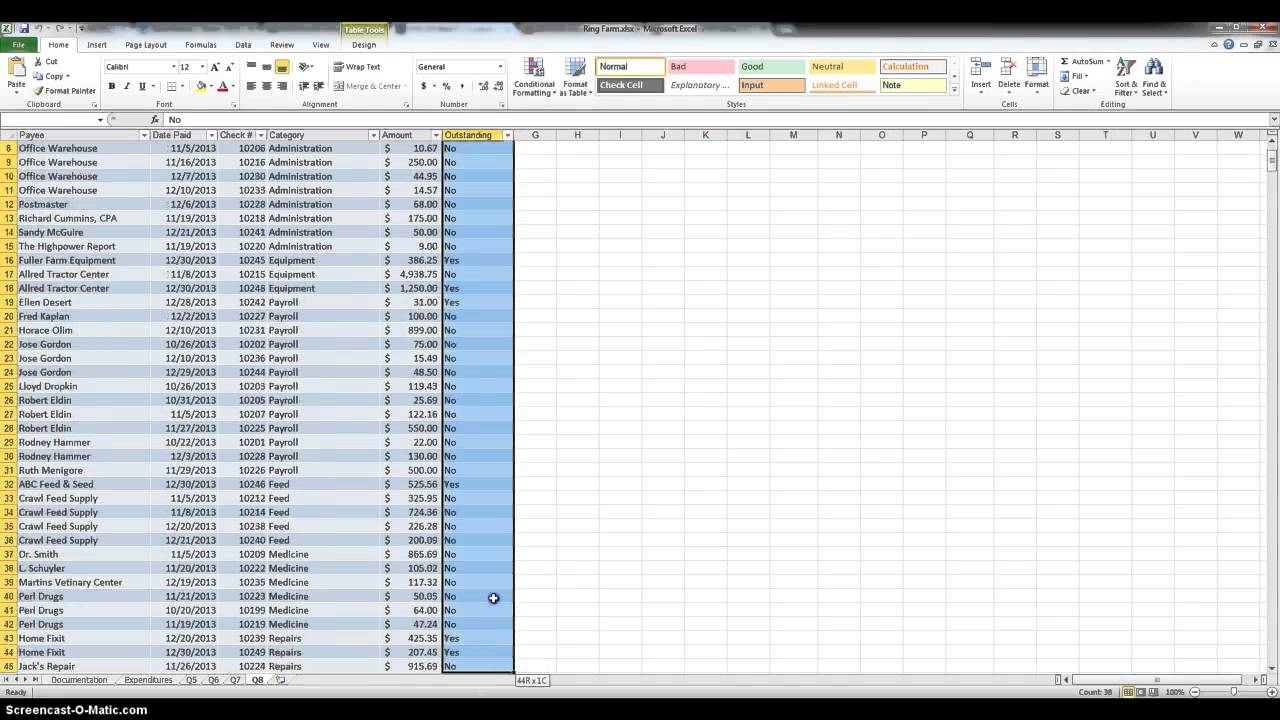Apply the red font color
This screenshot has height=720, width=1280.
click(x=223, y=86)
